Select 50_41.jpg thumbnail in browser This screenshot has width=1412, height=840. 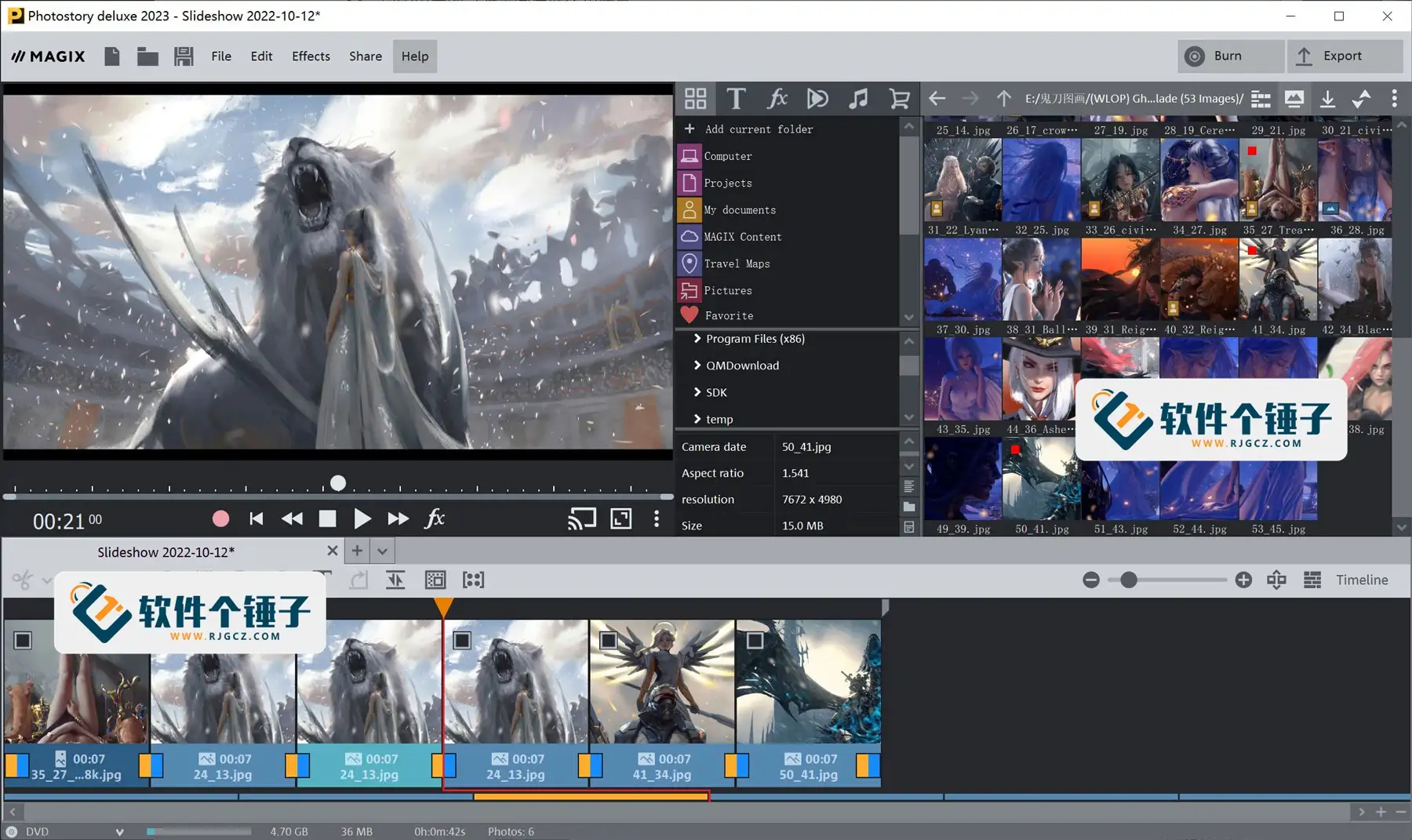point(1041,480)
